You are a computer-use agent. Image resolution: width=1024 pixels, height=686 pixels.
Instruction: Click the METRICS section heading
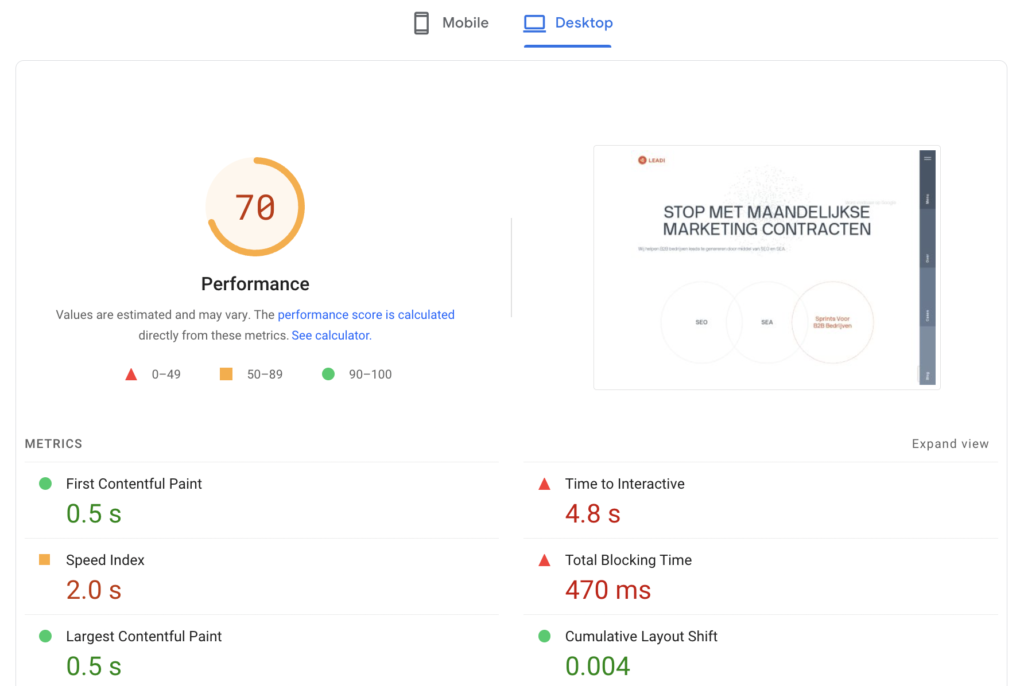pos(54,444)
